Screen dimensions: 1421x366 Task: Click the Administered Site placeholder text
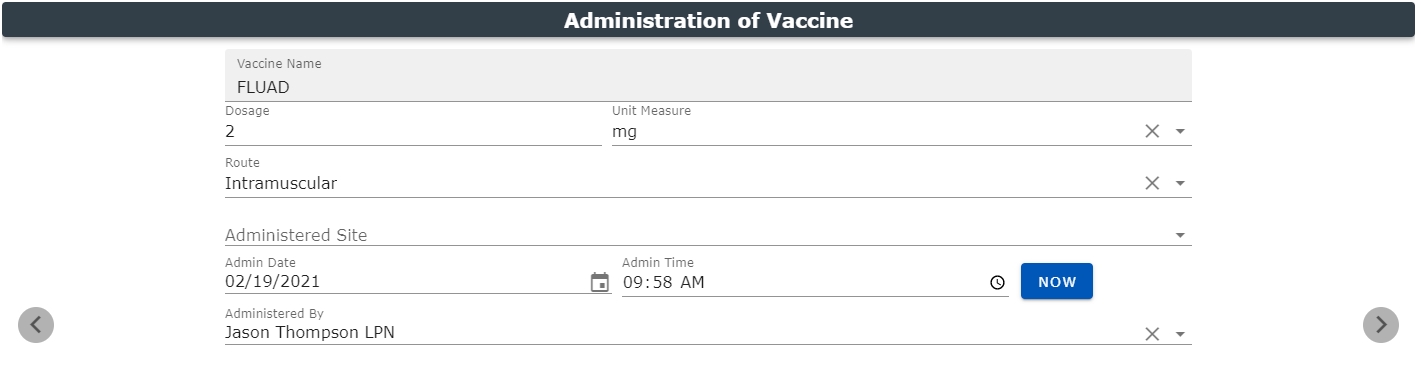296,236
